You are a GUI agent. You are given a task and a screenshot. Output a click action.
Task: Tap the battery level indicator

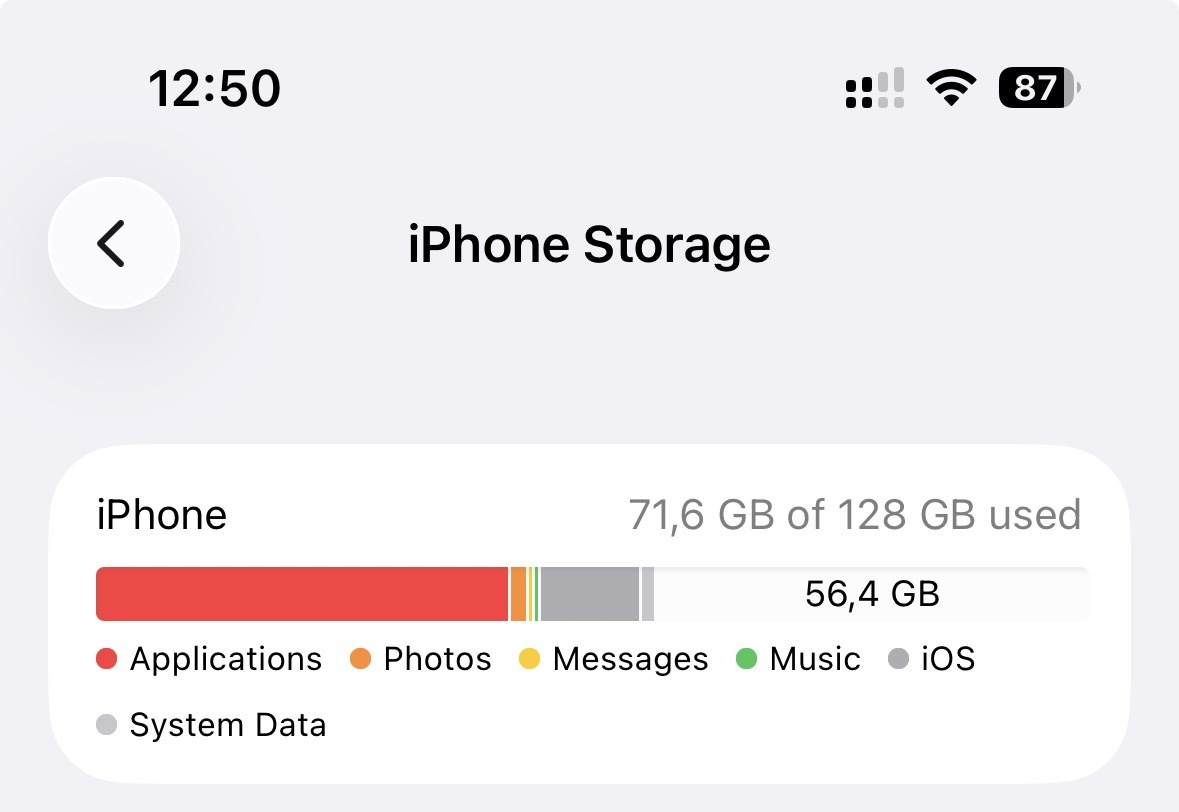(x=1038, y=89)
